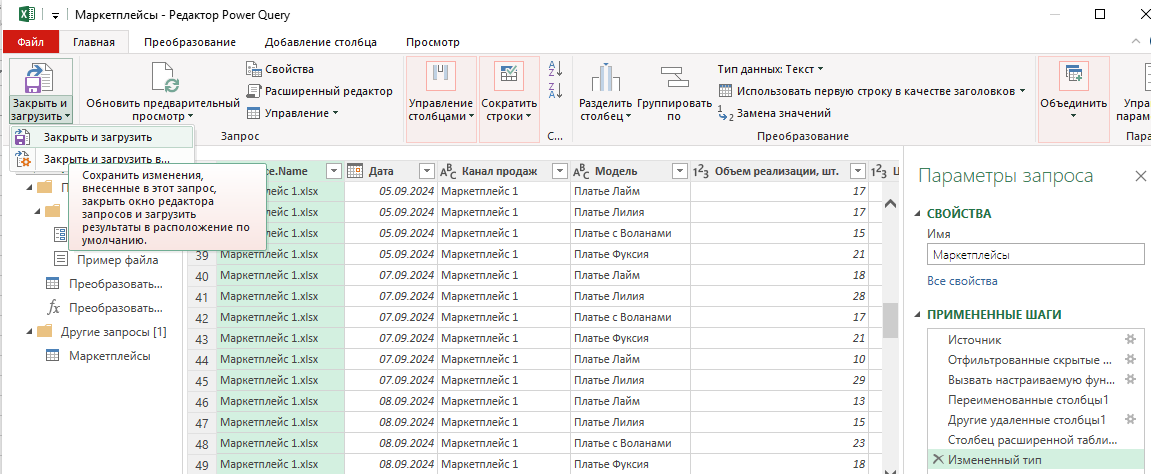Open settings gear of Источник step

[x=1130, y=339]
